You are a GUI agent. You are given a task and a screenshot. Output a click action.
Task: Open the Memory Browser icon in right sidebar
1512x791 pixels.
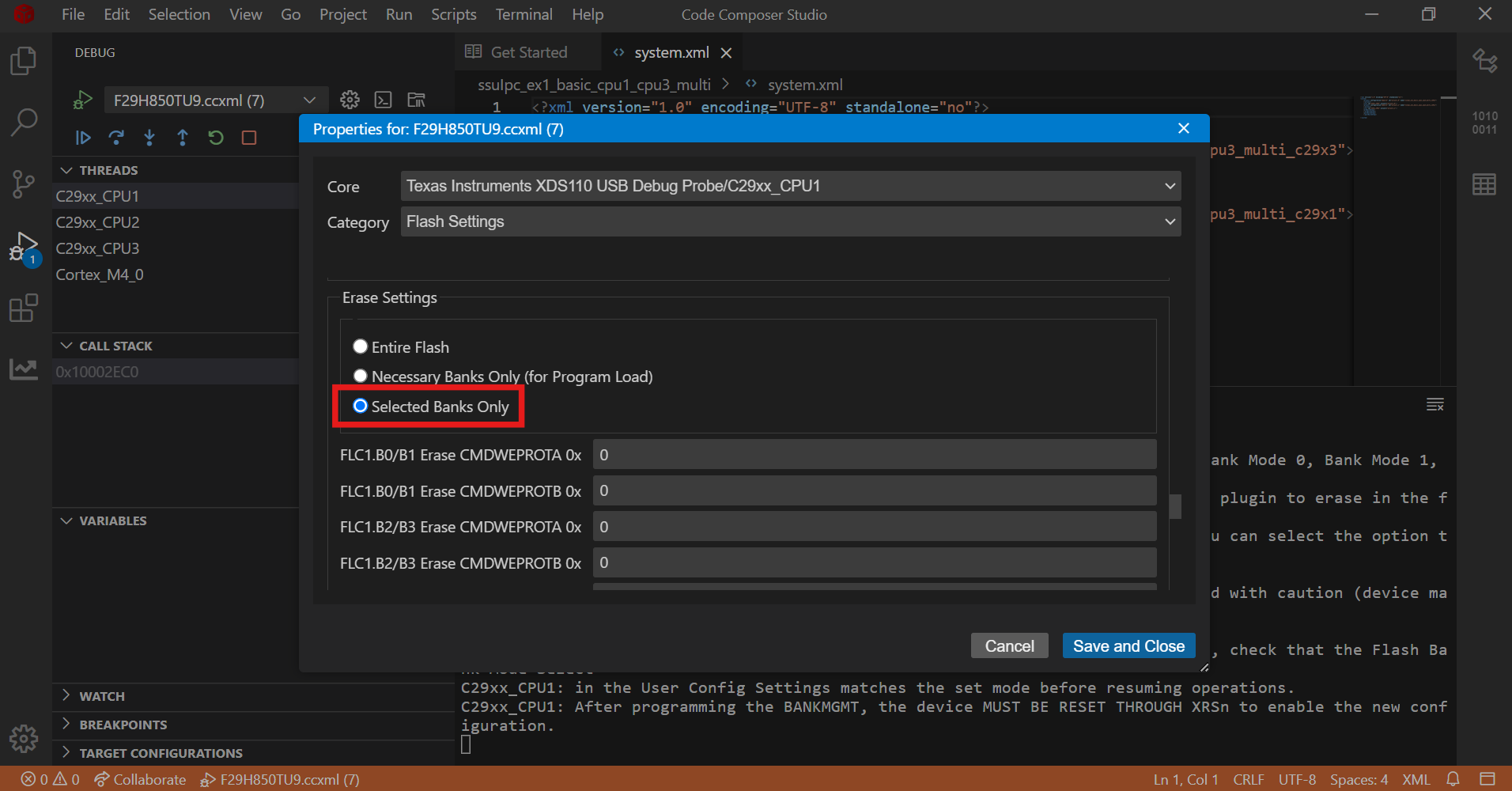click(x=1485, y=184)
